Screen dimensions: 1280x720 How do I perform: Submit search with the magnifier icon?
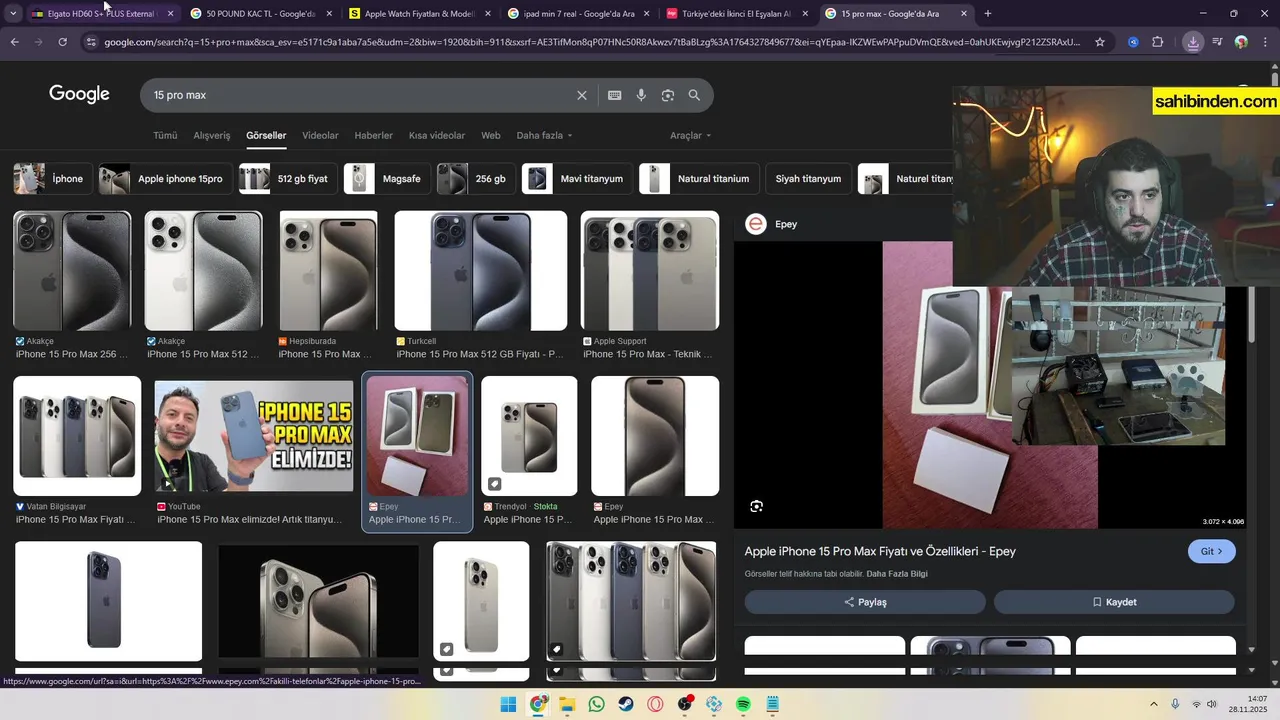694,95
